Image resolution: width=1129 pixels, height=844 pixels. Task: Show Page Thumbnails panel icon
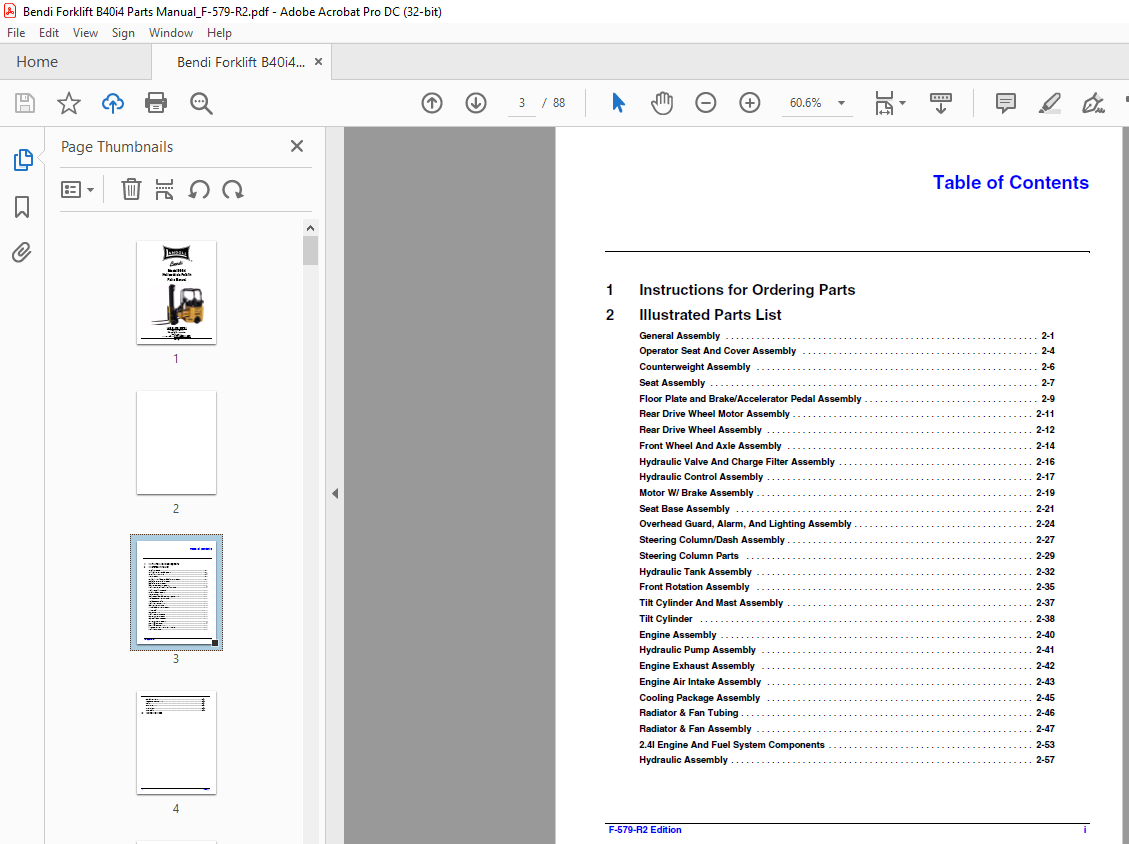point(23,160)
